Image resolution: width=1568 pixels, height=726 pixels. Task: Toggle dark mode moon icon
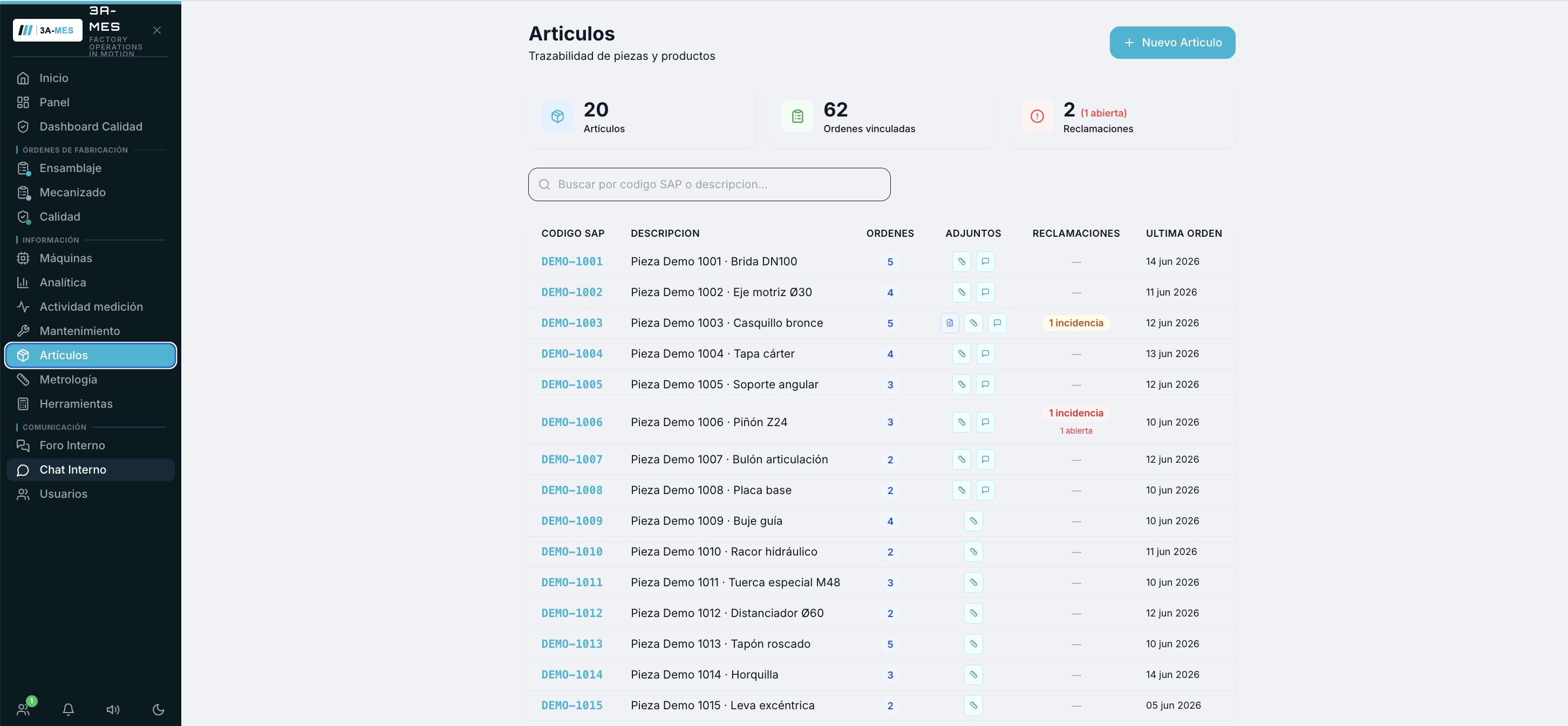click(x=158, y=709)
